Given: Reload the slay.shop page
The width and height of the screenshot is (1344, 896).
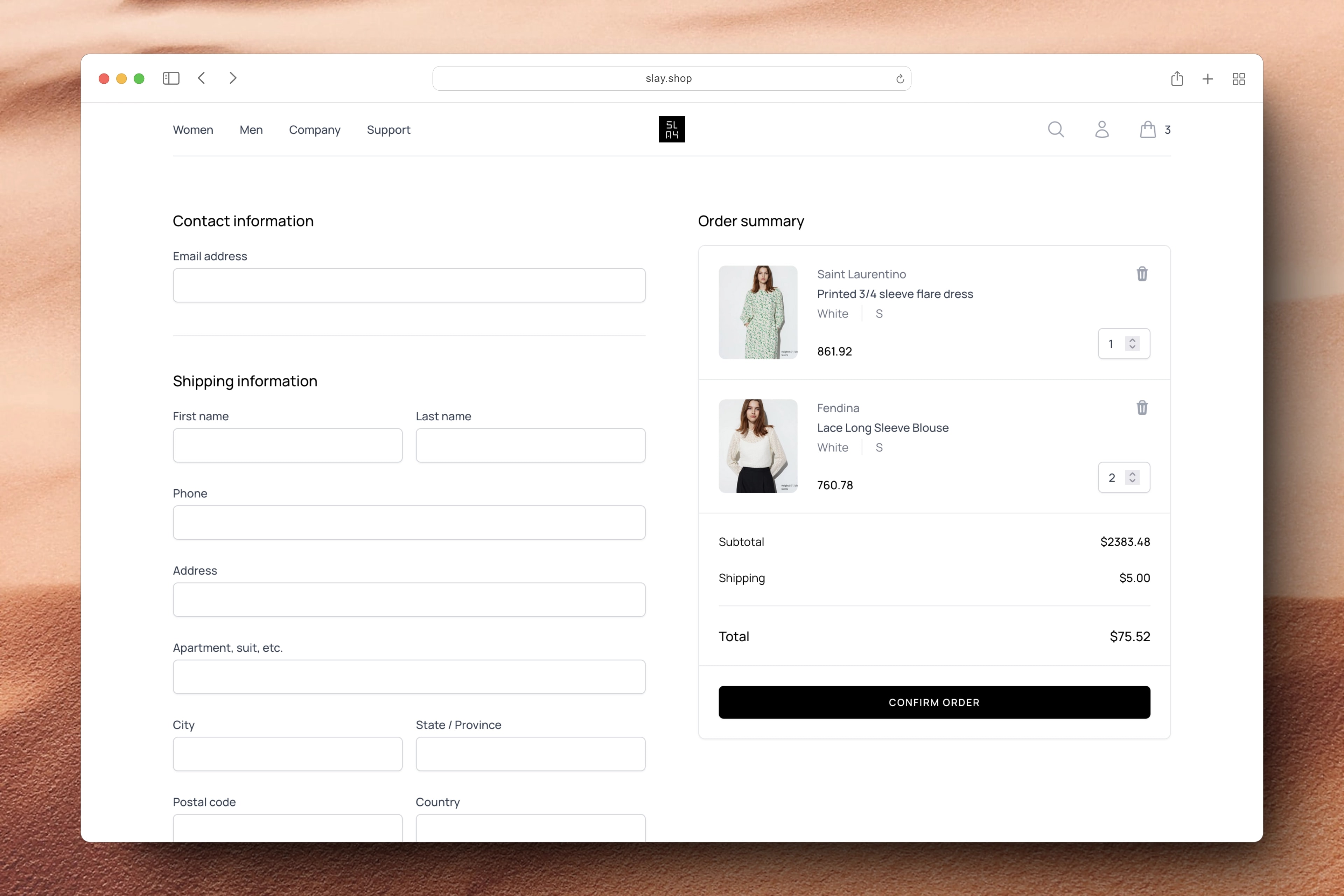Looking at the screenshot, I should tap(900, 79).
